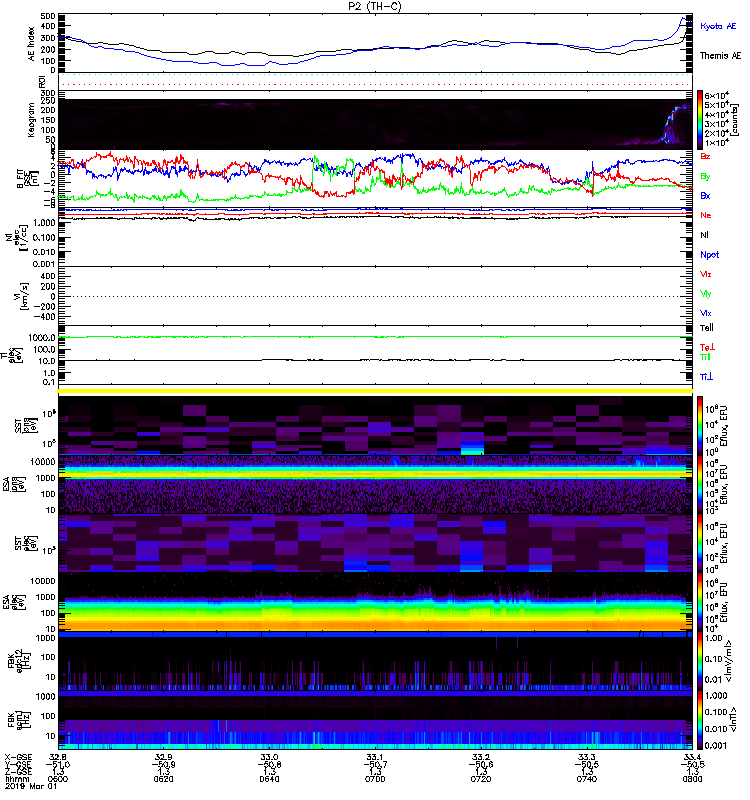Click the 0740 time tick label

[x=587, y=779]
